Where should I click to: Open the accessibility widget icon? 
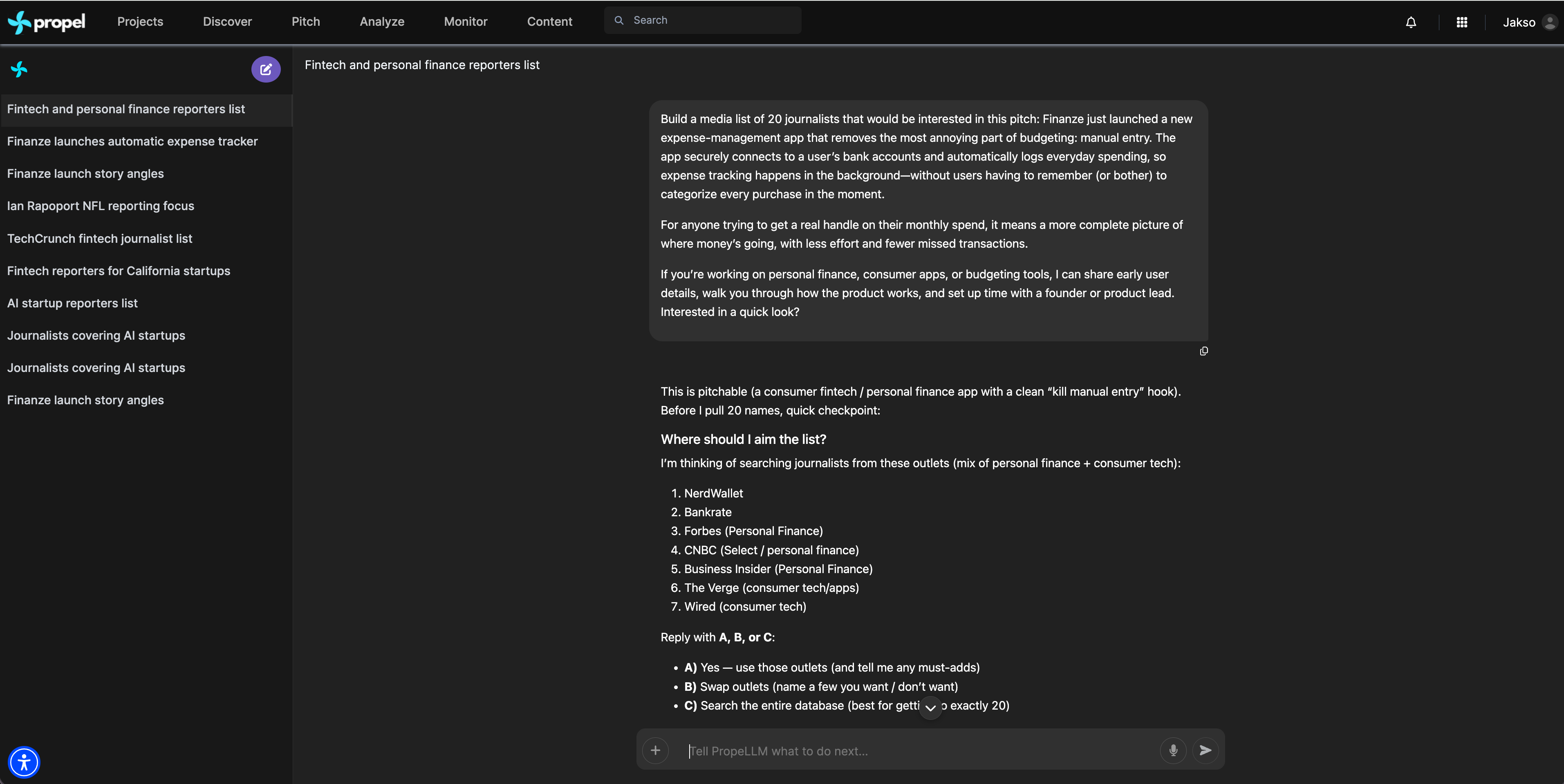point(24,762)
